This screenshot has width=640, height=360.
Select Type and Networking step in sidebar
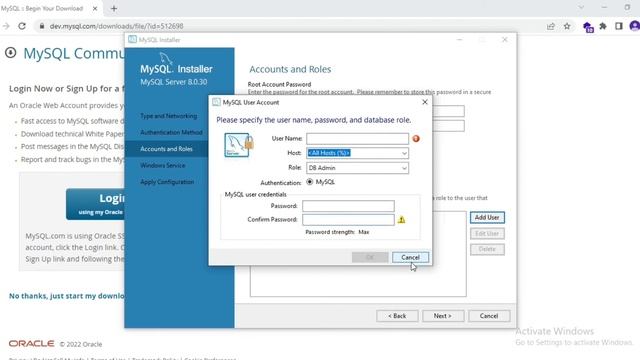169,116
